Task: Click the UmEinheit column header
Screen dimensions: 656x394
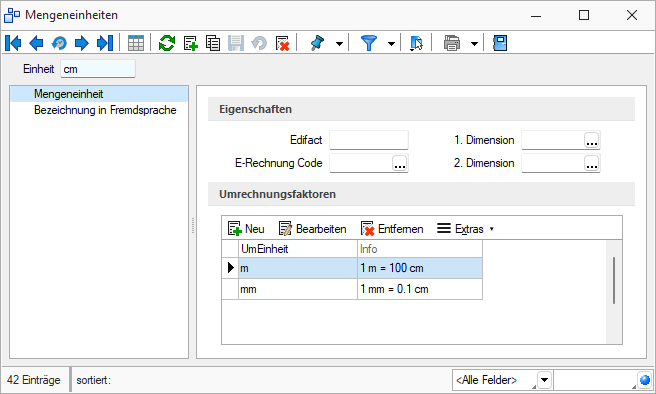Action: click(x=297, y=249)
